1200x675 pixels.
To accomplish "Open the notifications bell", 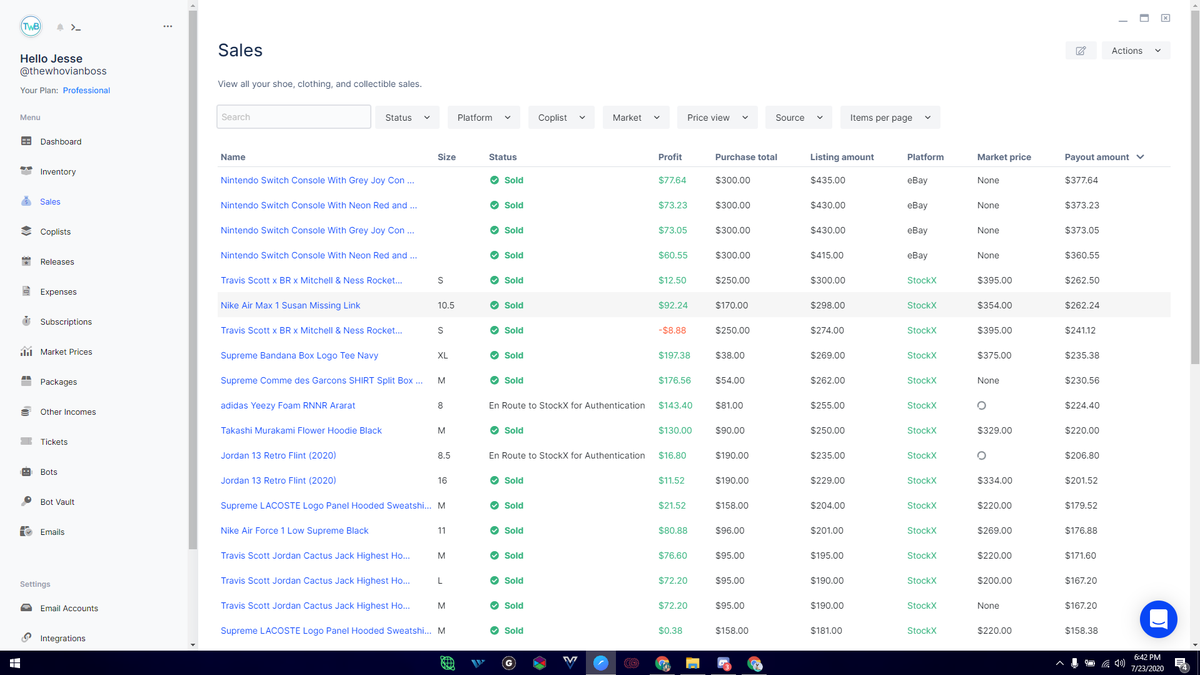I will coord(61,27).
